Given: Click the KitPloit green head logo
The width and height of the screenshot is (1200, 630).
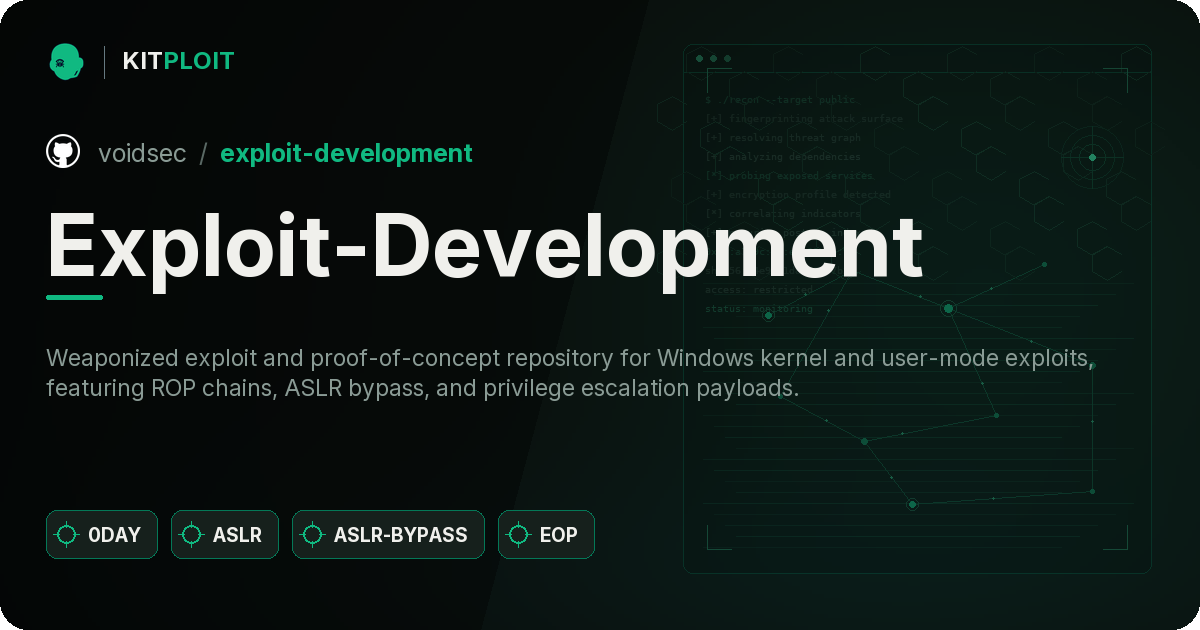Looking at the screenshot, I should pos(66,61).
